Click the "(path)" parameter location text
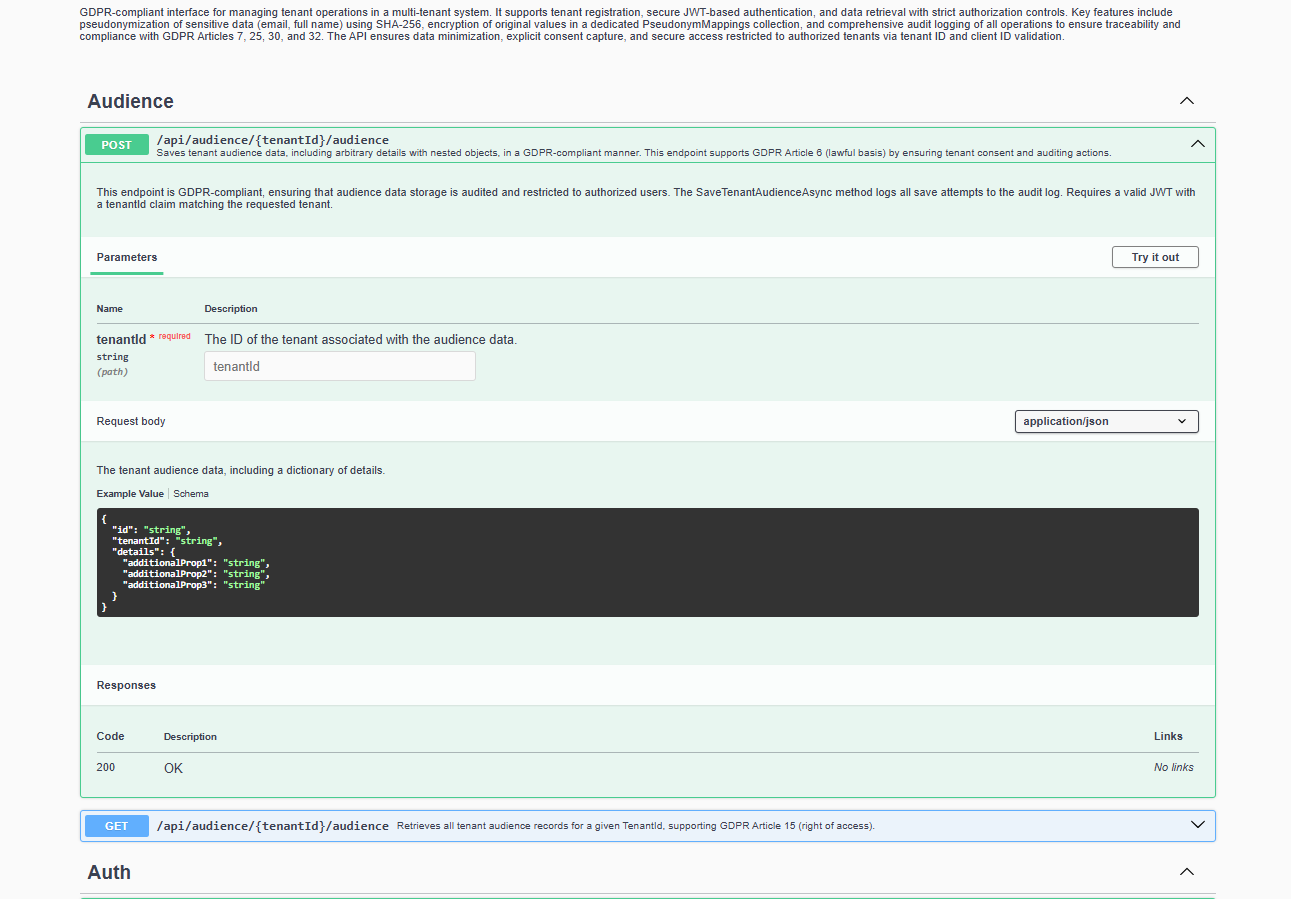Image resolution: width=1291 pixels, height=899 pixels. tap(112, 372)
